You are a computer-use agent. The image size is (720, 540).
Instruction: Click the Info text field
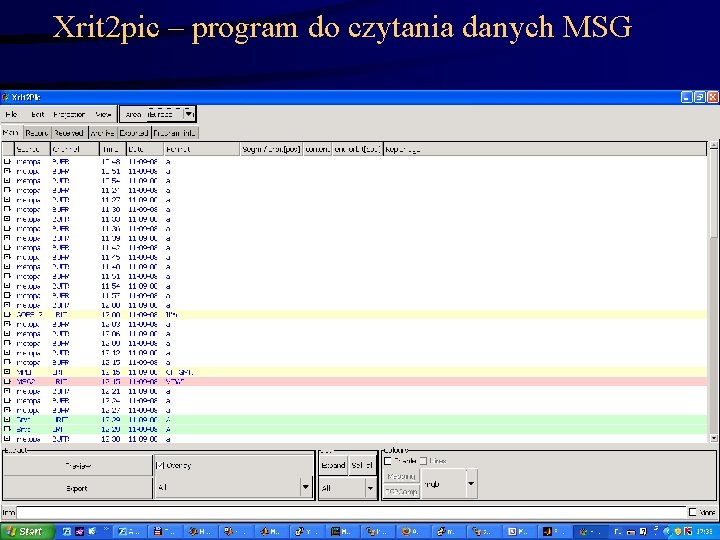click(x=351, y=512)
